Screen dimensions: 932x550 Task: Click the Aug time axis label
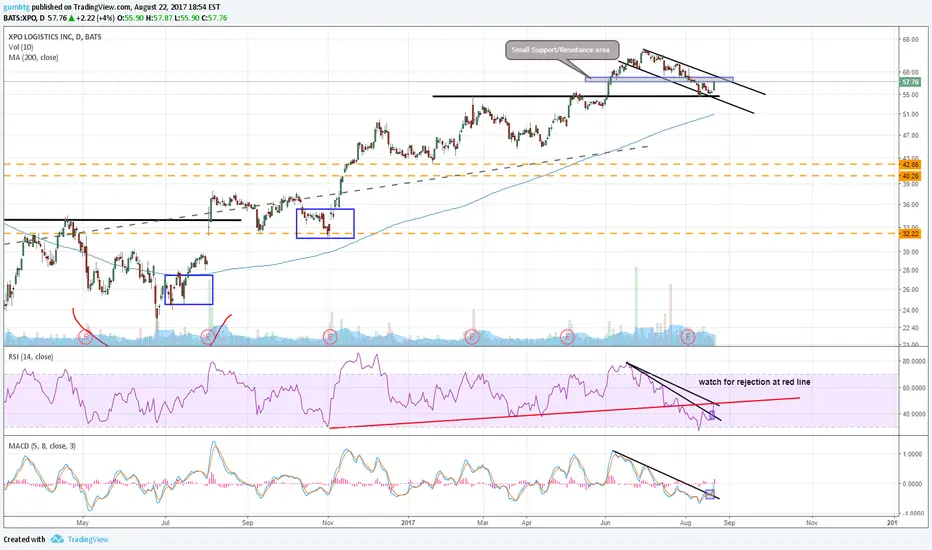coord(685,523)
